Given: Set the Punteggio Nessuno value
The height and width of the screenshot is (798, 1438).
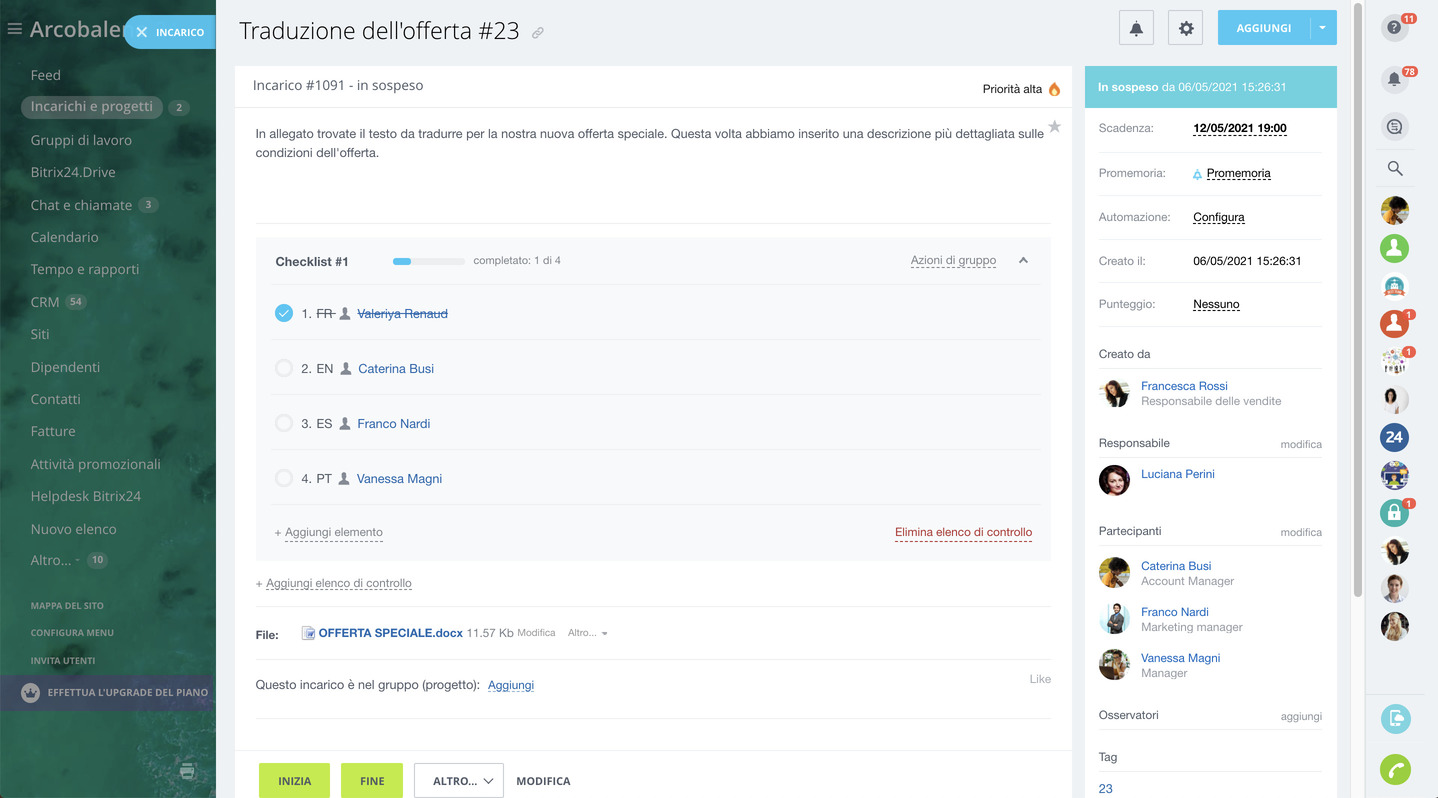Looking at the screenshot, I should (x=1216, y=304).
